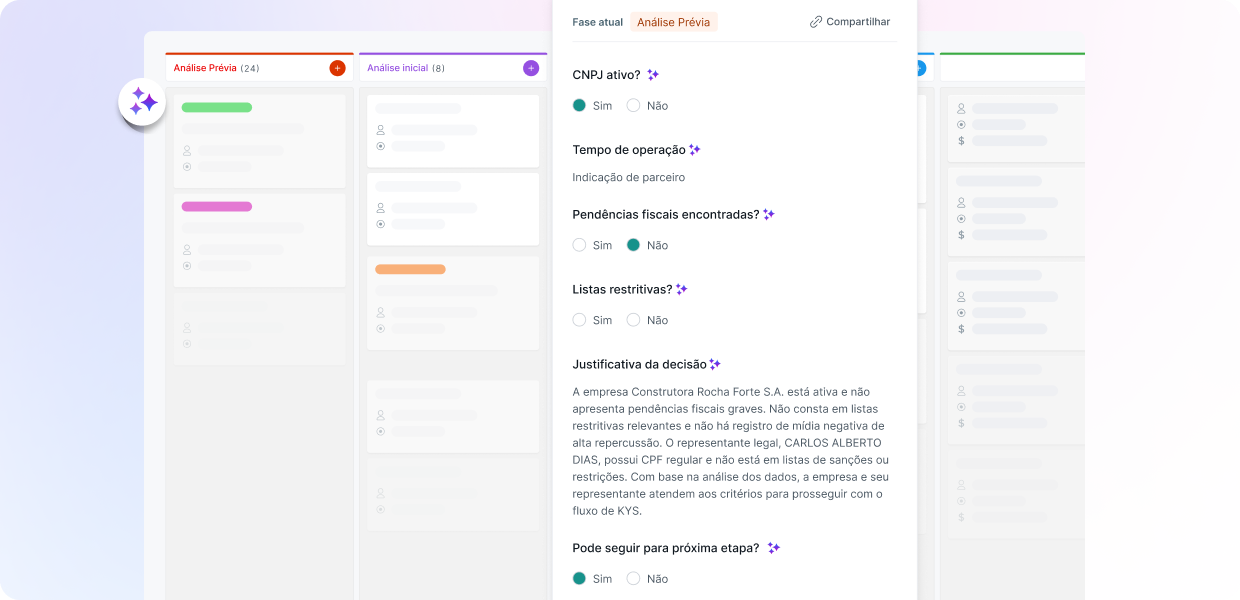Viewport: 1240px width, 600px height.
Task: Add card to Análise inicial column
Action: click(531, 68)
